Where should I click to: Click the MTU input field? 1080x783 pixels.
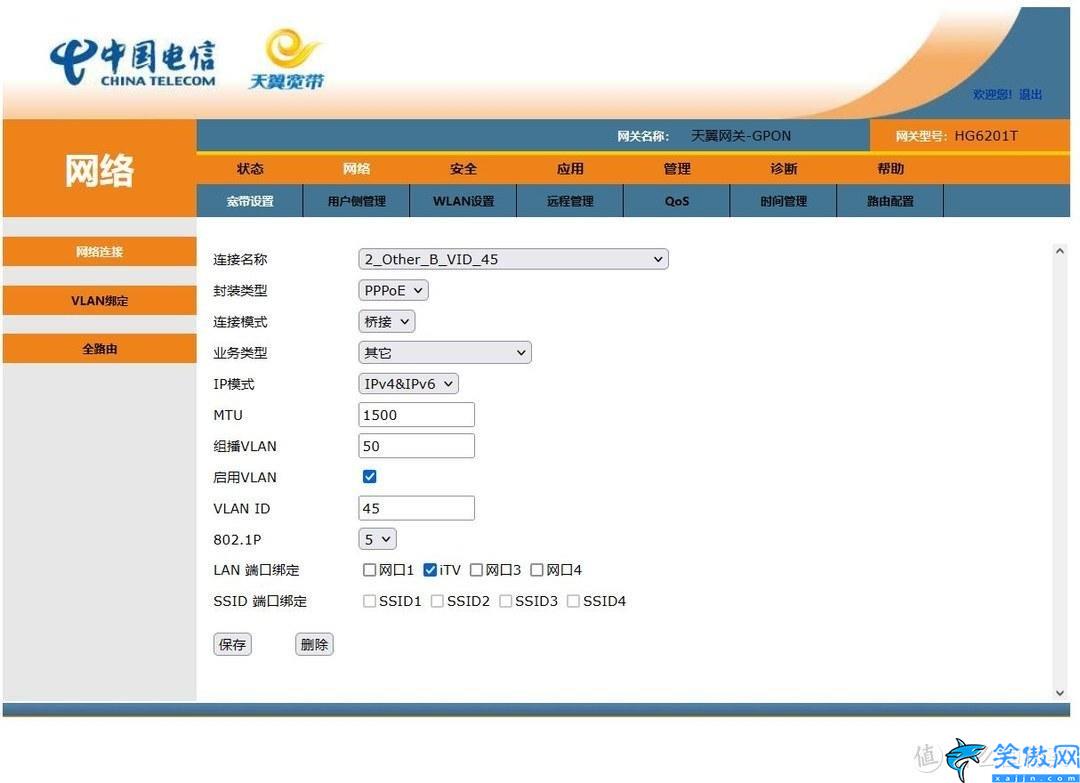[417, 415]
